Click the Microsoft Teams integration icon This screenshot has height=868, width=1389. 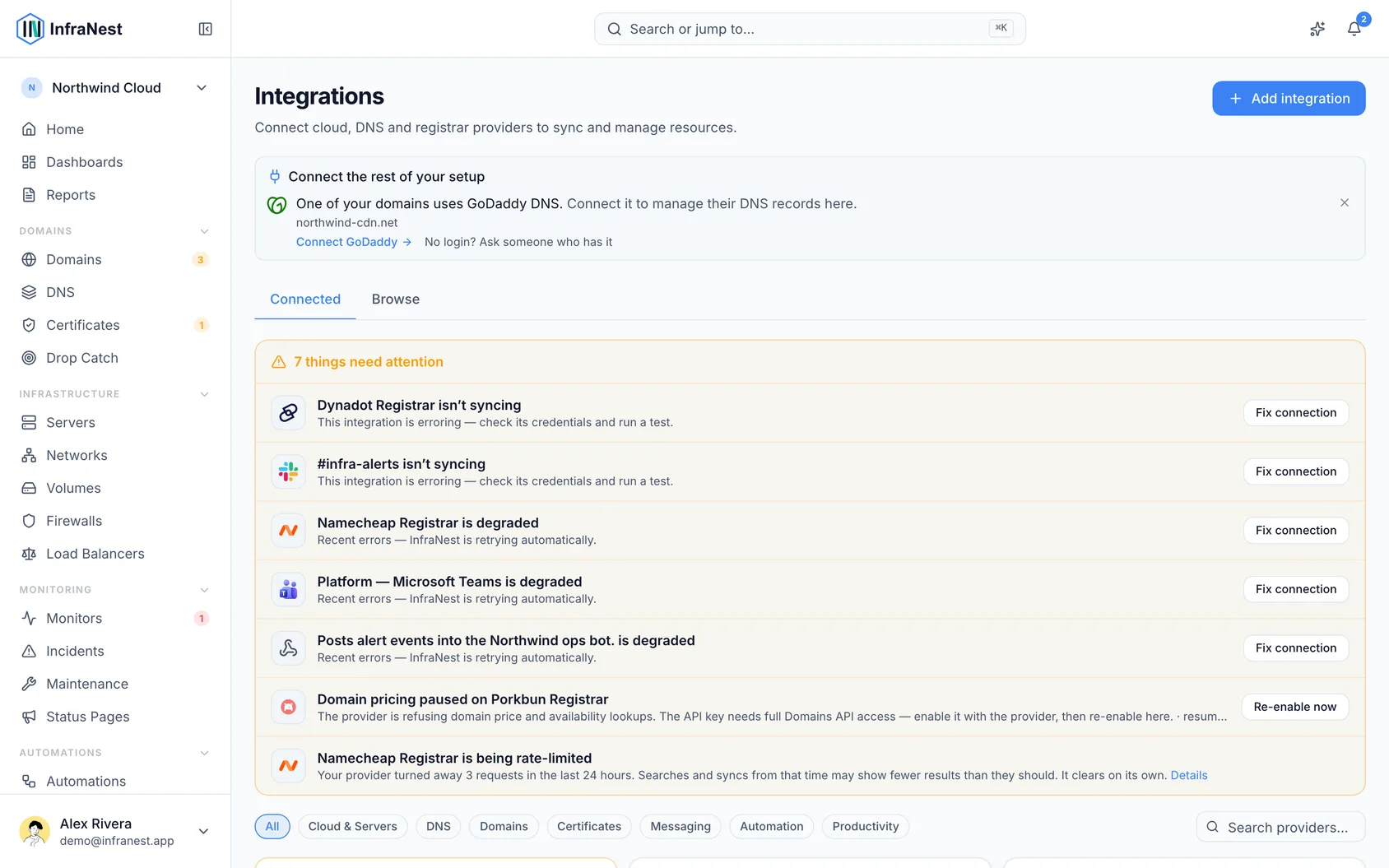(288, 589)
